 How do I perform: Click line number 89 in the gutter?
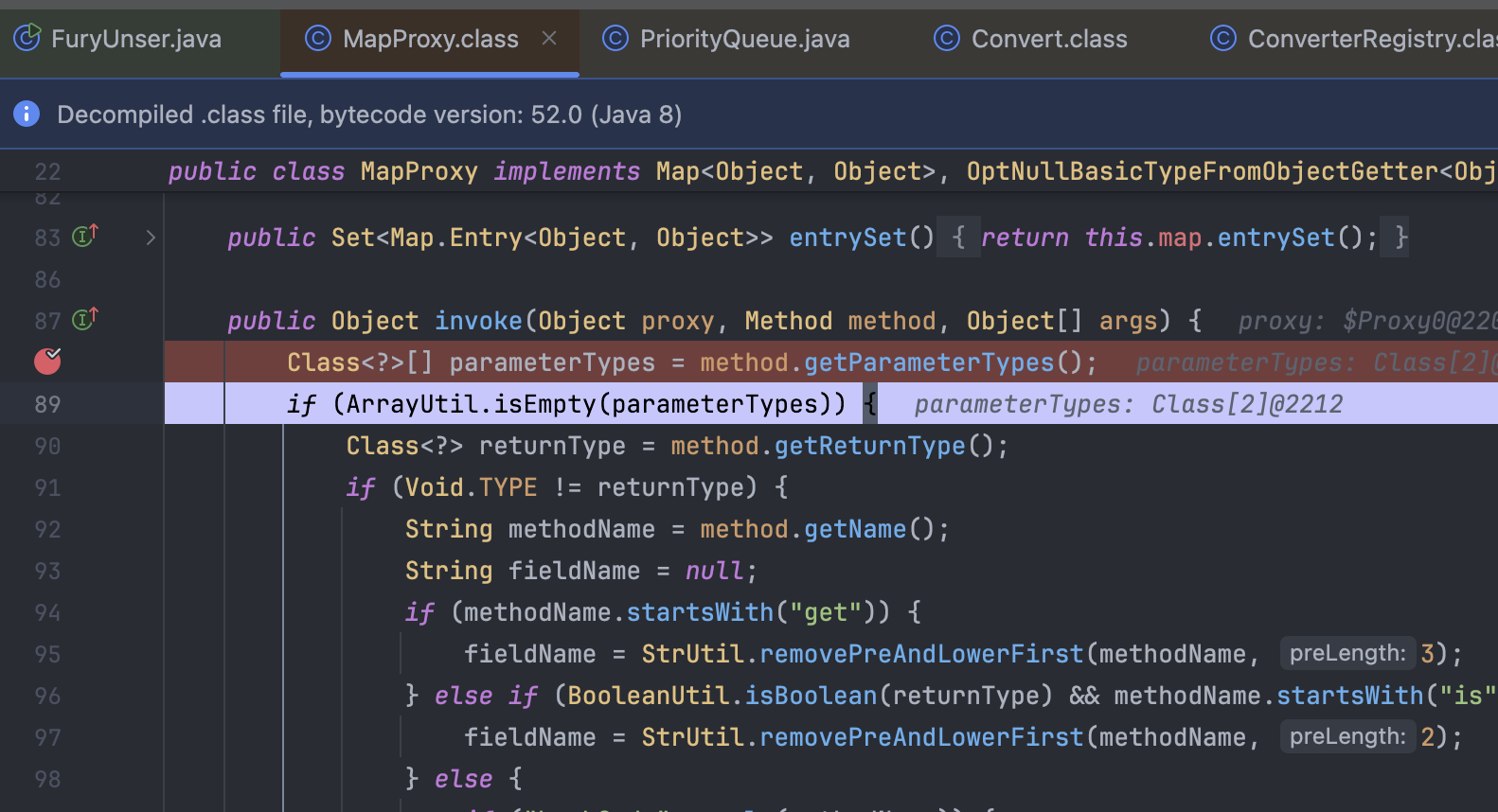click(x=47, y=404)
